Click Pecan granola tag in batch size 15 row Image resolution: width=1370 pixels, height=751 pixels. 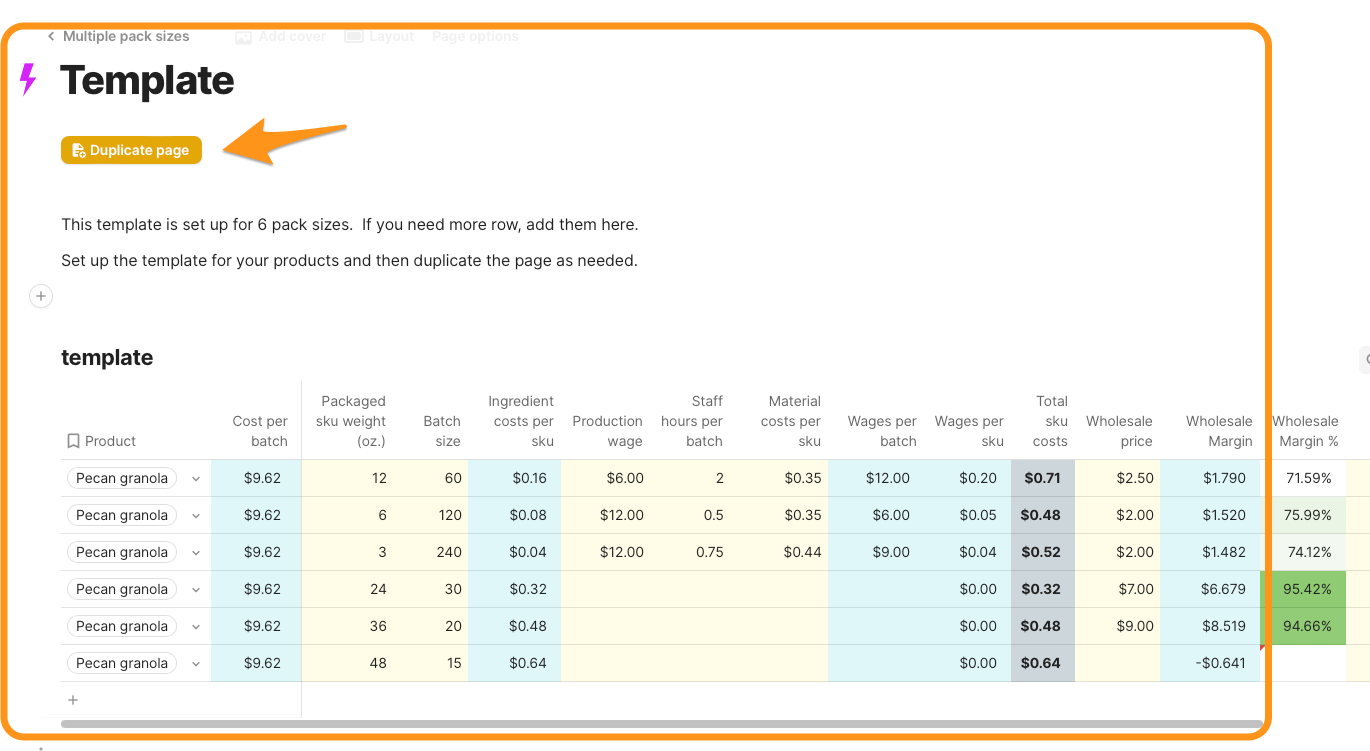pyautogui.click(x=122, y=663)
